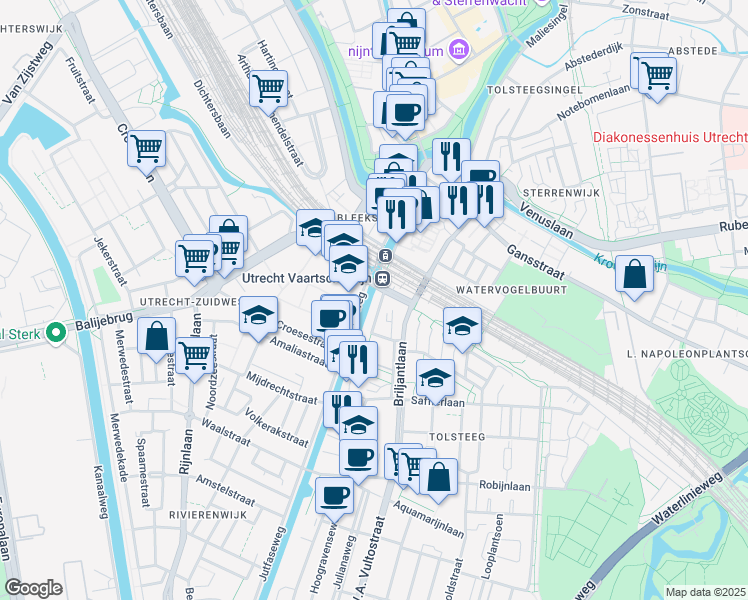Click the coffee cup marker near Hoogravenseweg
The width and height of the screenshot is (748, 600).
(334, 496)
